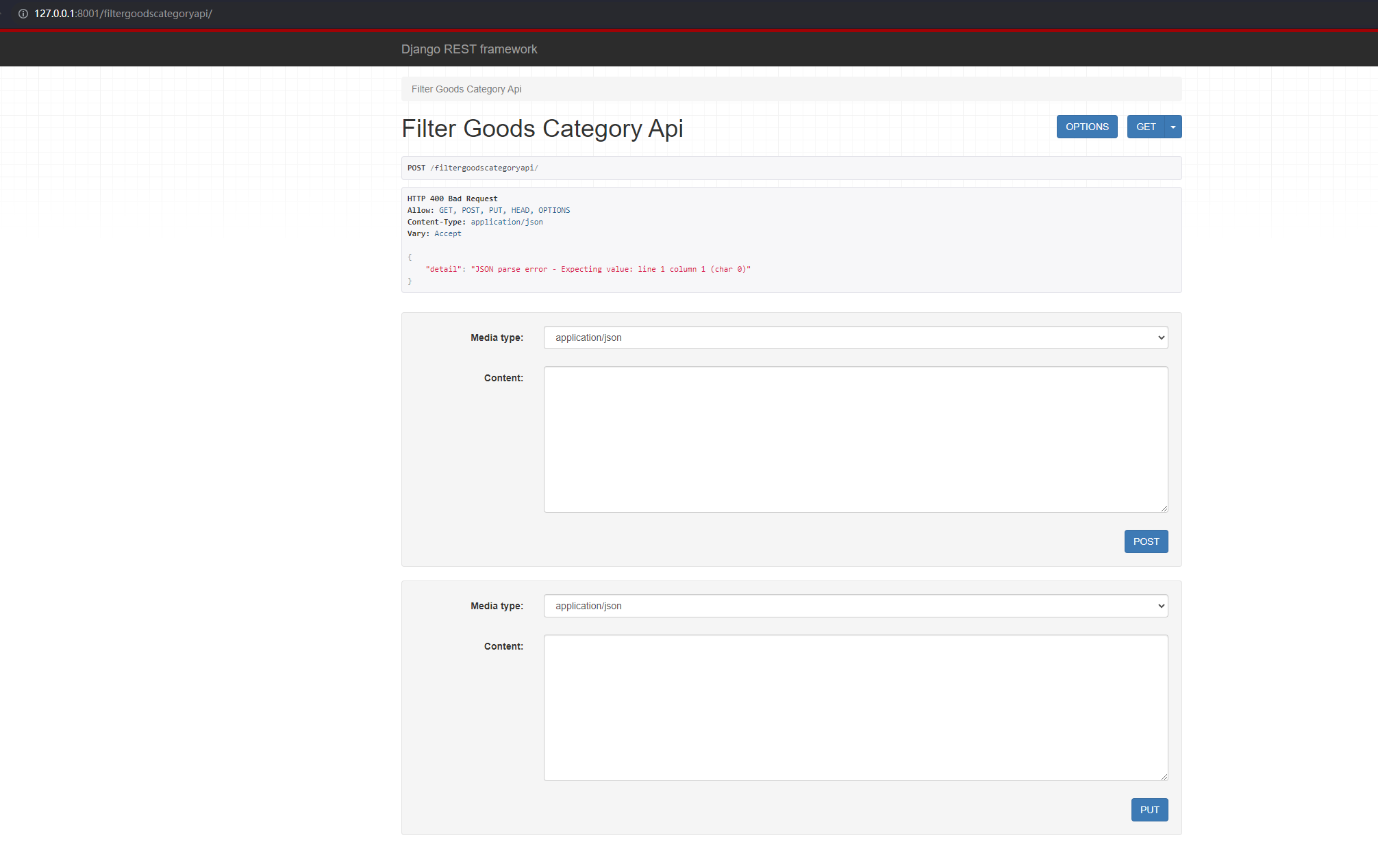This screenshot has width=1378, height=868.
Task: Click Media type label in POST form
Action: click(497, 337)
